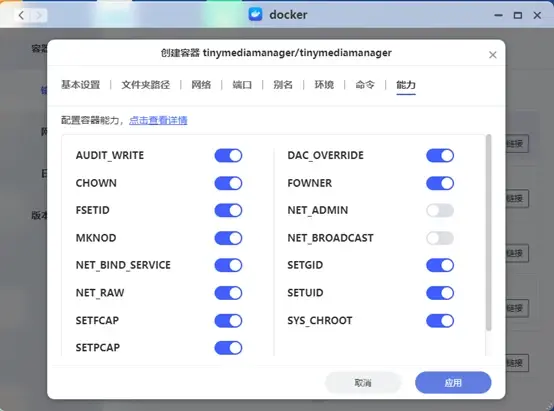Switch off SETPCAP capability

[228, 348]
